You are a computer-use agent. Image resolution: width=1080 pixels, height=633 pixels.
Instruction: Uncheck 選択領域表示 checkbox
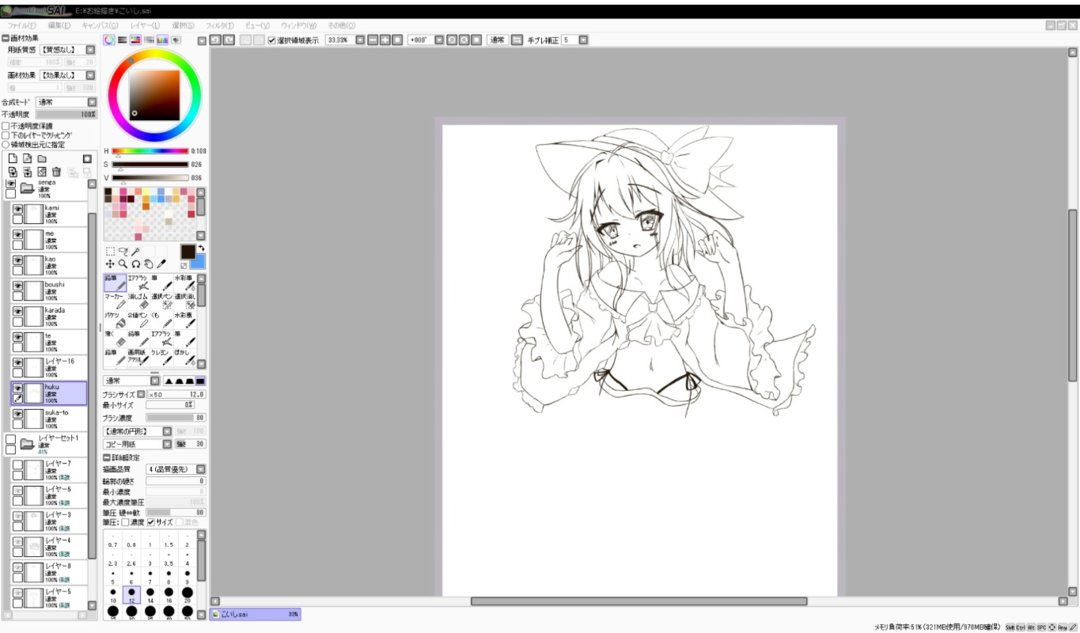tap(271, 41)
